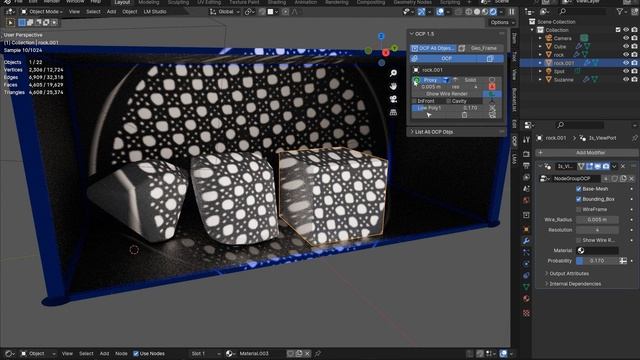Unlink the NodeGroupOCP node group
Viewport: 640px width, 360px height.
pos(631,178)
